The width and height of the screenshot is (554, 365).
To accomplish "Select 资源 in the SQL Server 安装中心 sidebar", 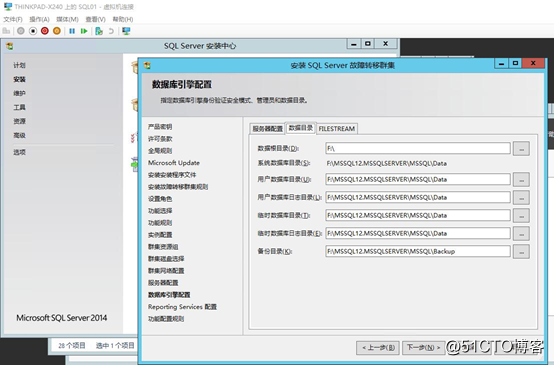I will [19, 121].
